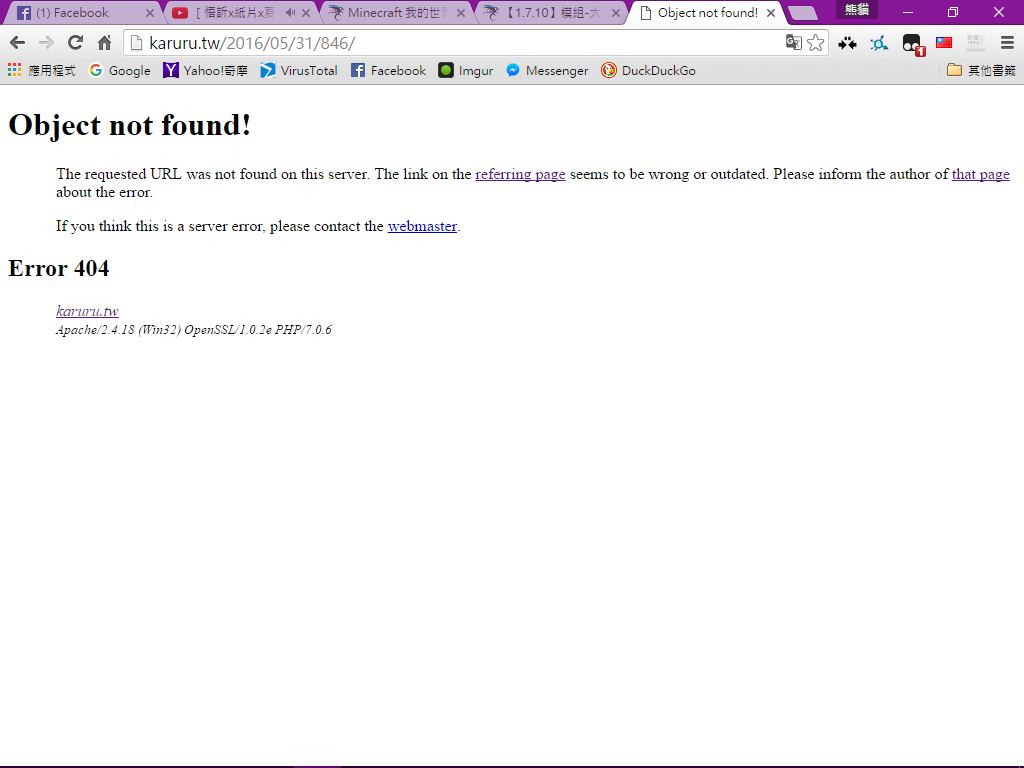The image size is (1024, 768).
Task: Go to the browser home page
Action: 104,43
